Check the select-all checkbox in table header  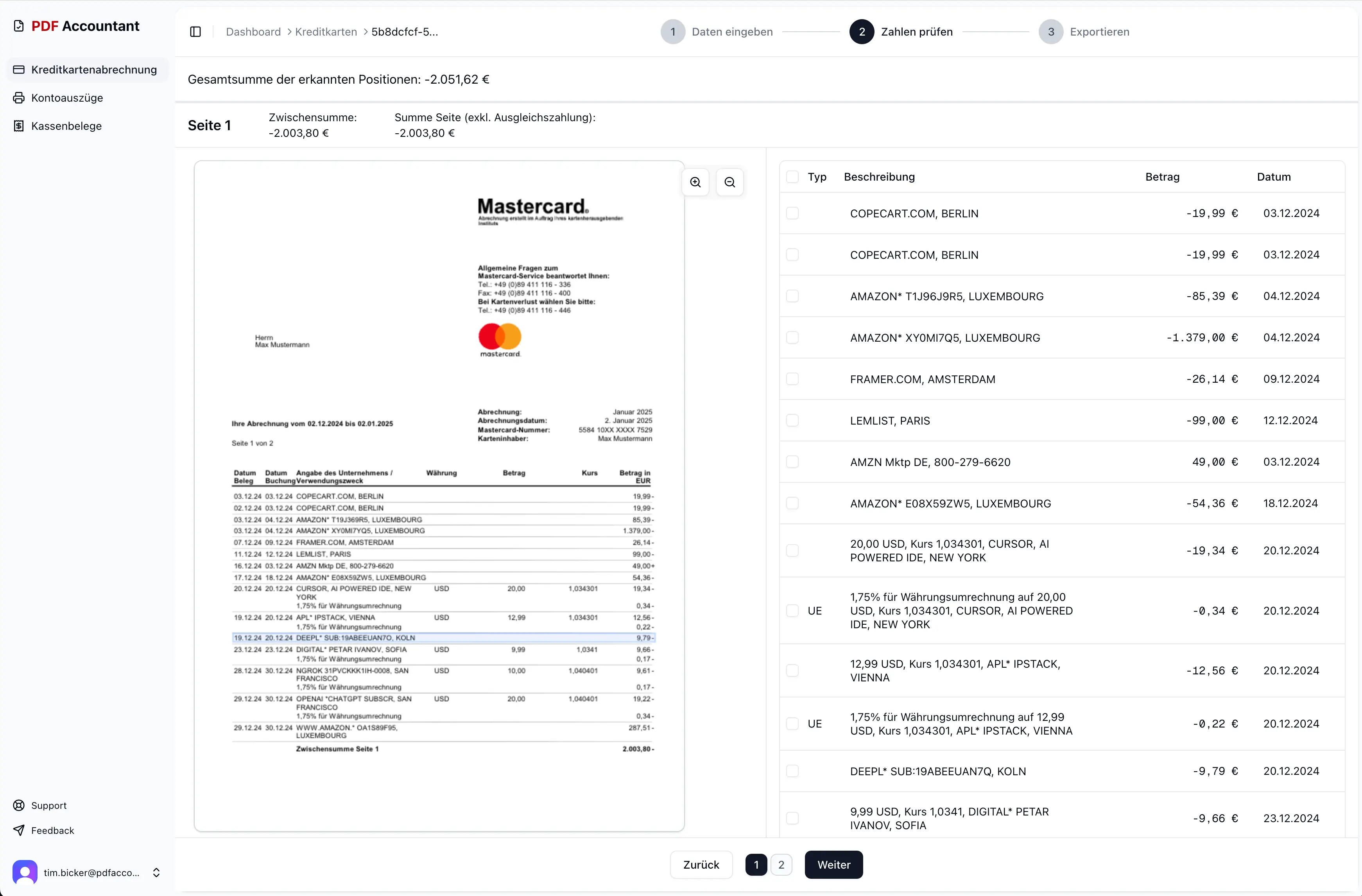point(792,177)
